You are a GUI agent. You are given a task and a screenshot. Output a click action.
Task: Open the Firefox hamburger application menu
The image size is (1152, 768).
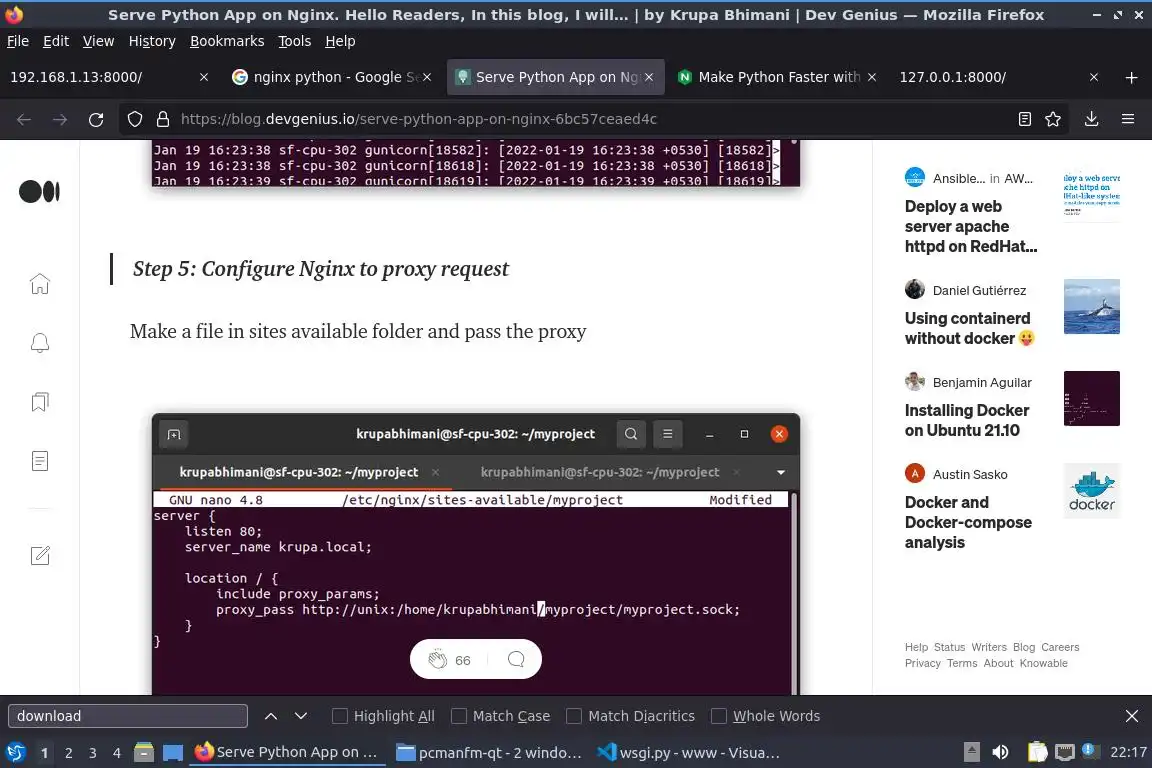1128,119
